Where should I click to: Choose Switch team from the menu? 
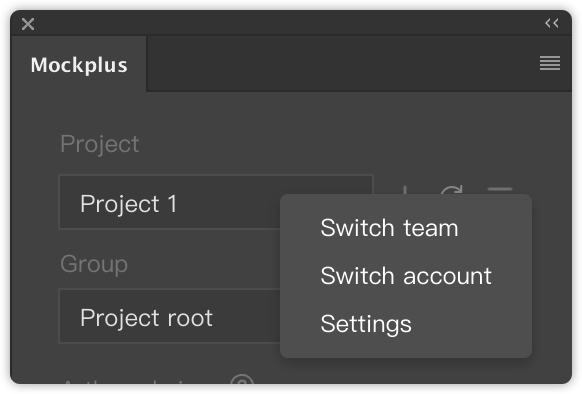[x=389, y=228]
